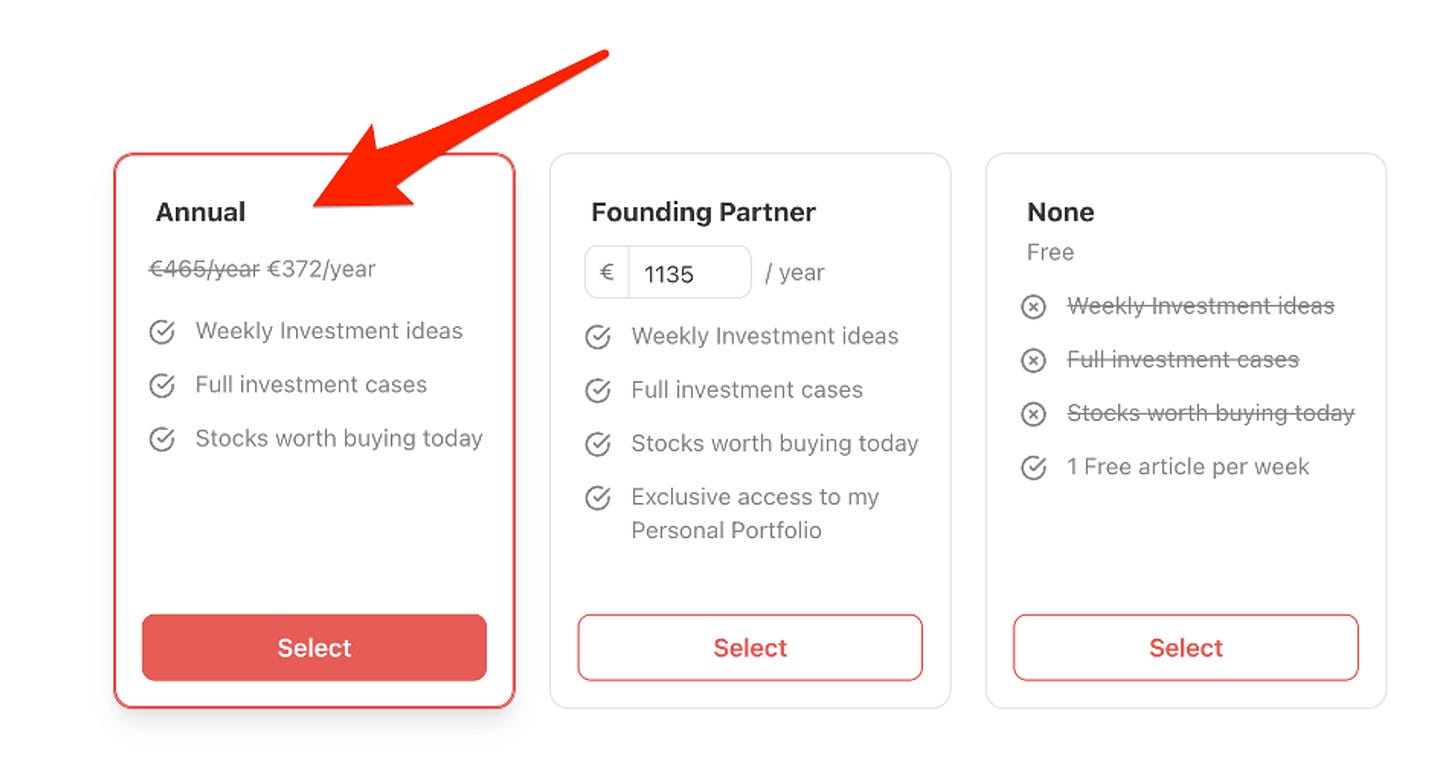Click the 1135 price input field
1456x758 pixels.
click(689, 273)
